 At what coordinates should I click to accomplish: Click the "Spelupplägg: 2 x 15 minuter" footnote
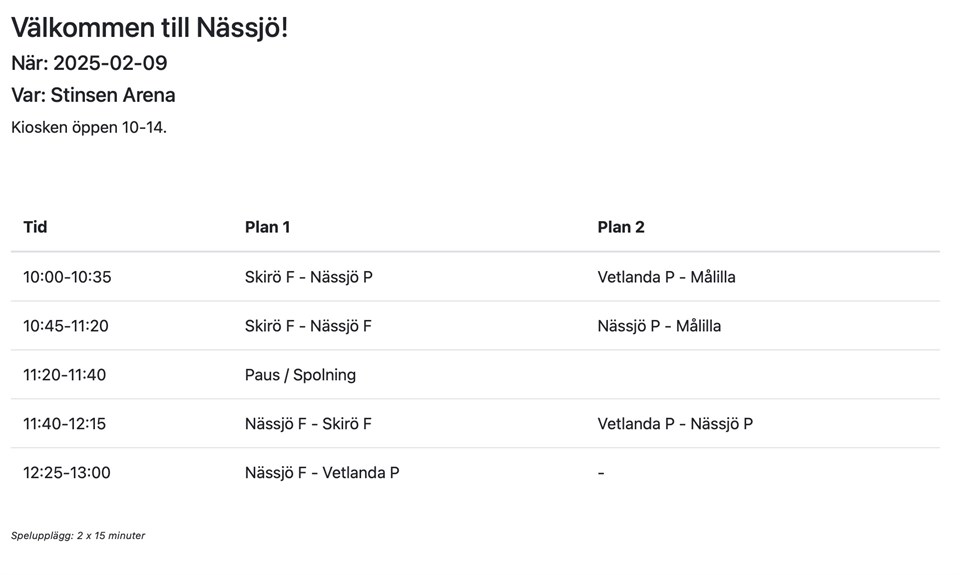[78, 536]
